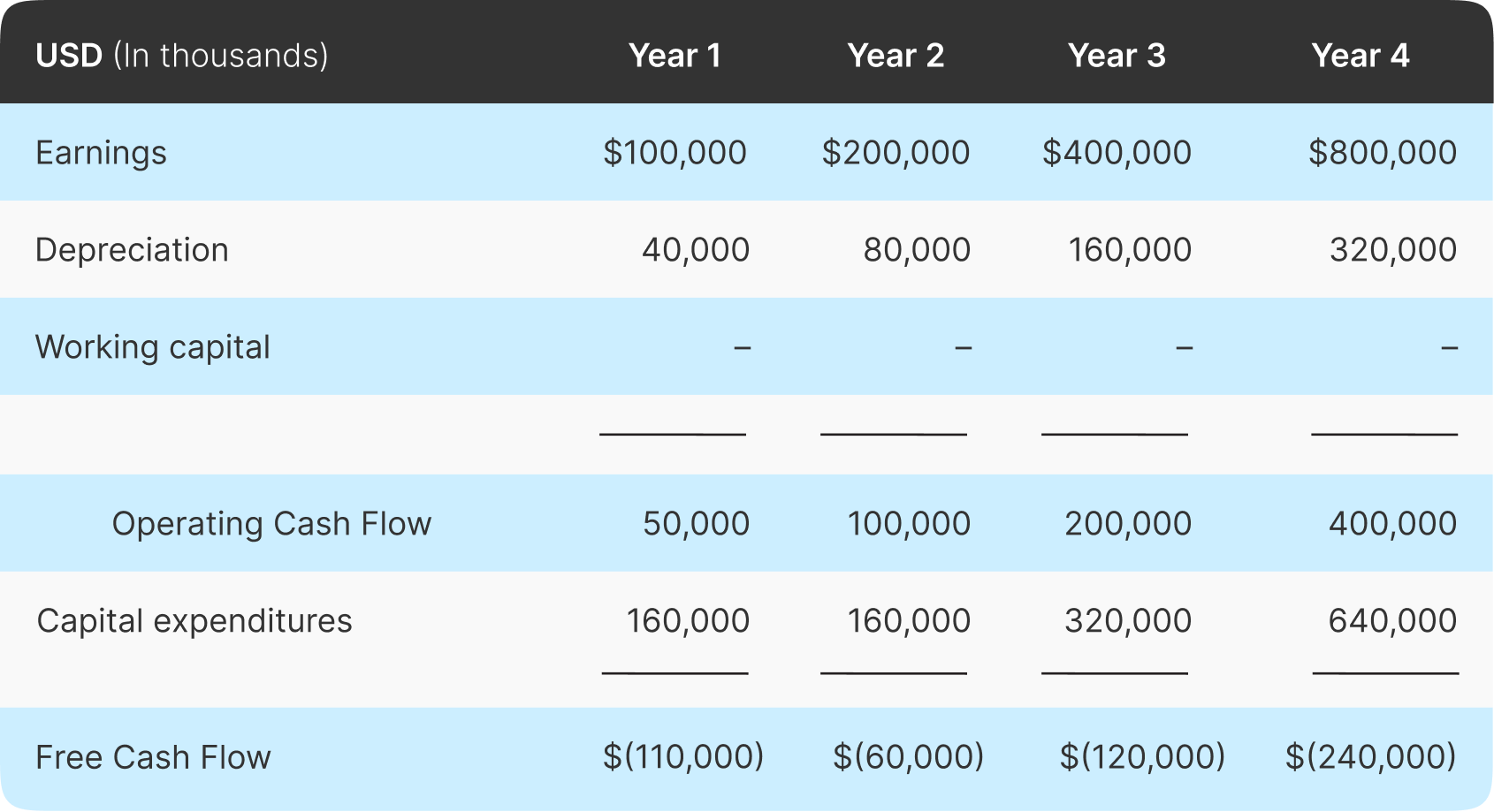The image size is (1494, 812).
Task: Select the Year 4 column header
Action: coord(1360,56)
